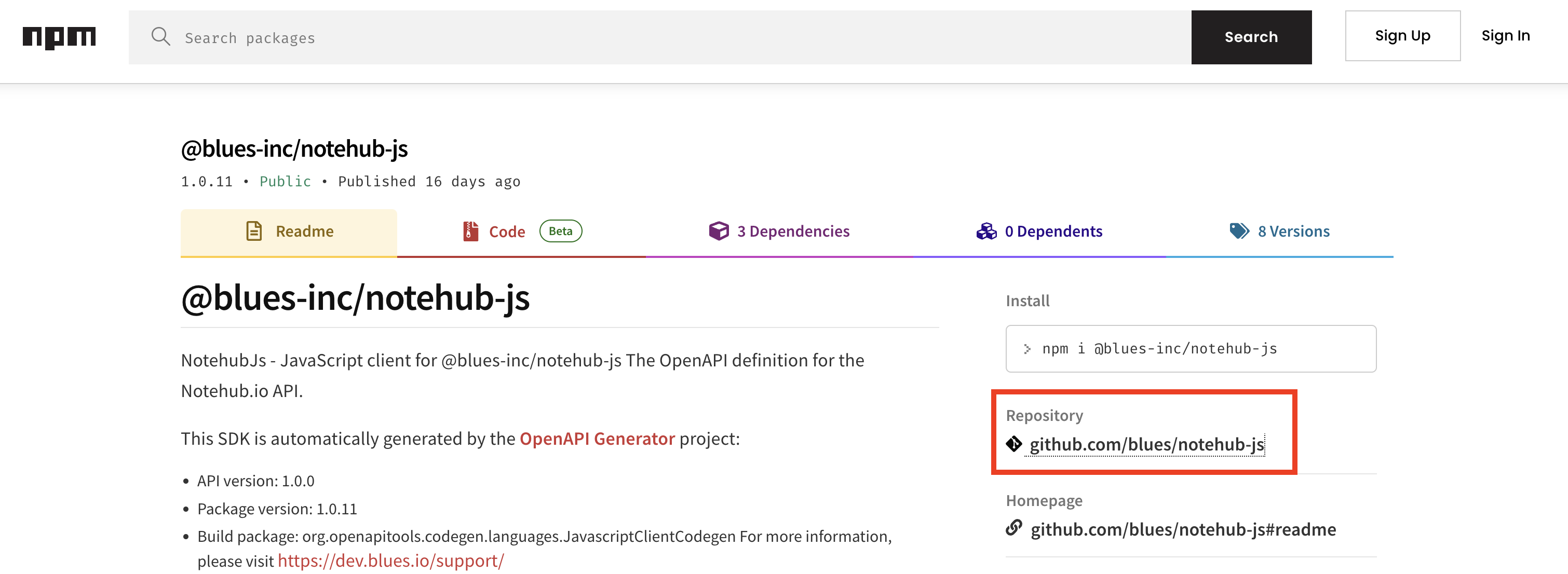Switch to the Code tab
The image size is (1568, 574).
506,231
